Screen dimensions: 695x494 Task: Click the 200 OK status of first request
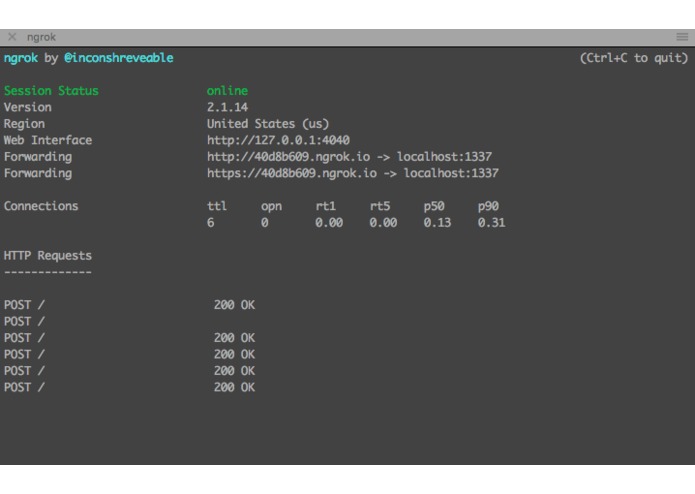pos(234,305)
